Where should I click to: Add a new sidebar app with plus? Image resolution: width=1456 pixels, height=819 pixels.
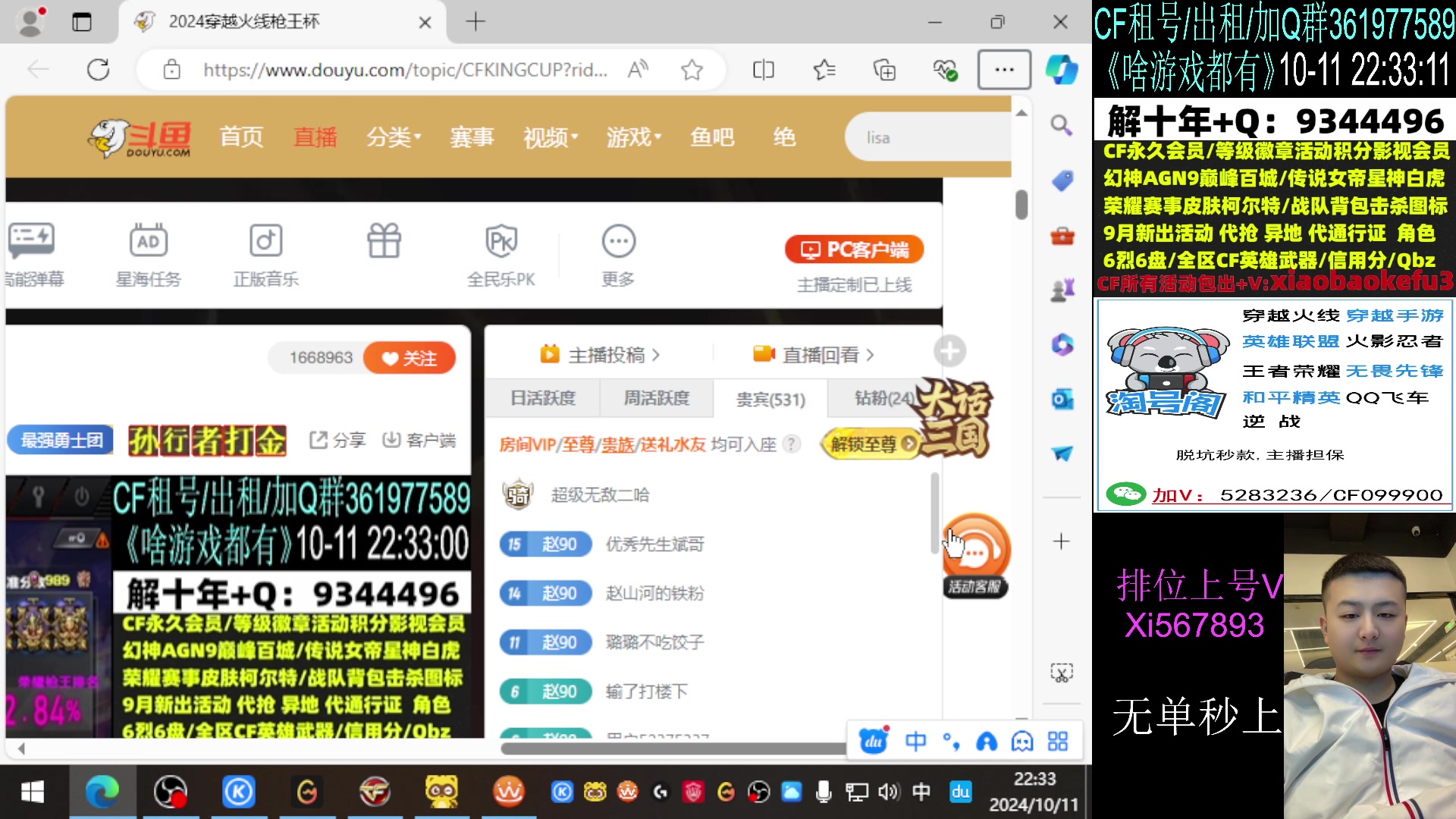1062,541
